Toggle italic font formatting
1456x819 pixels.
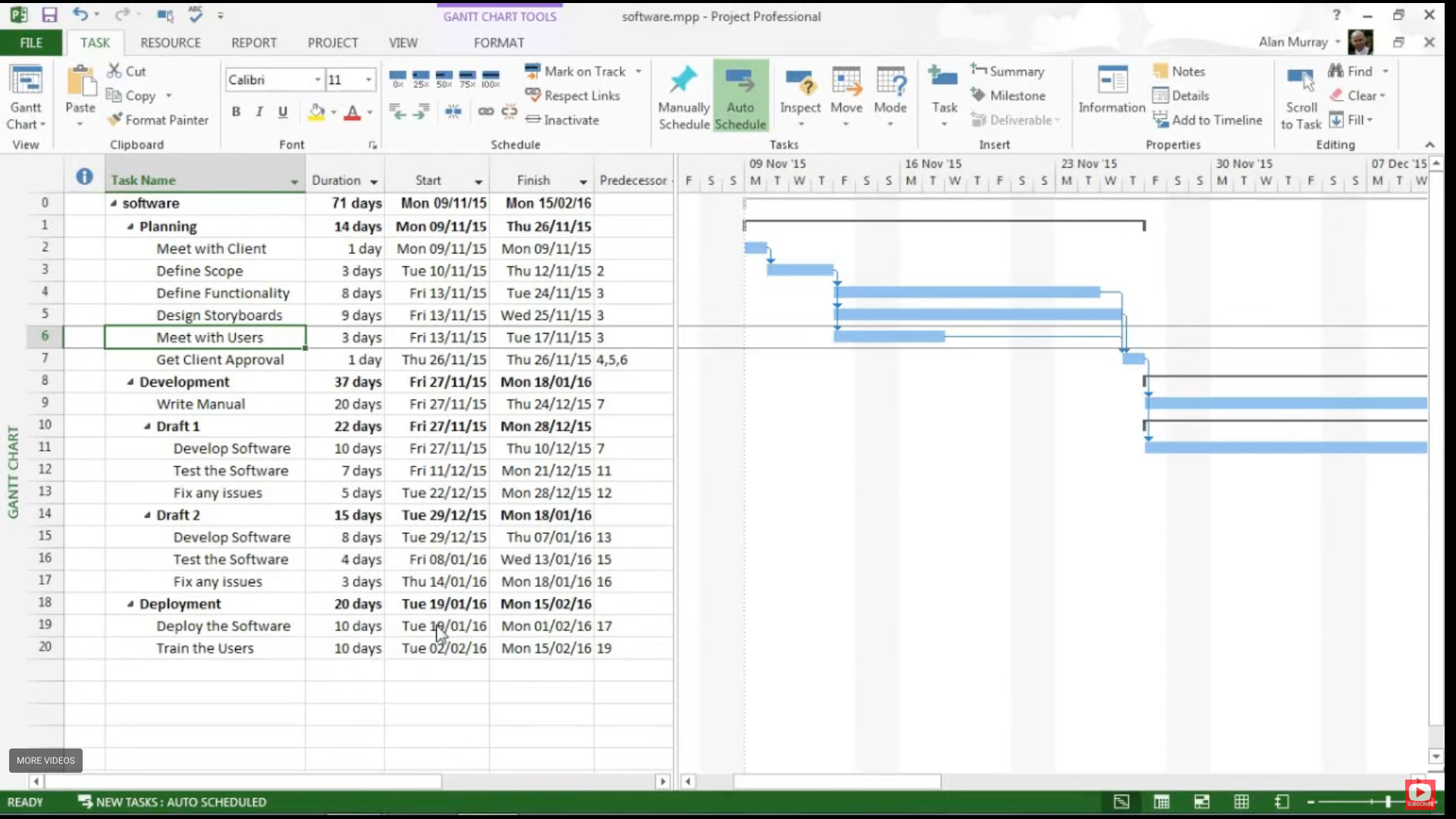(259, 112)
